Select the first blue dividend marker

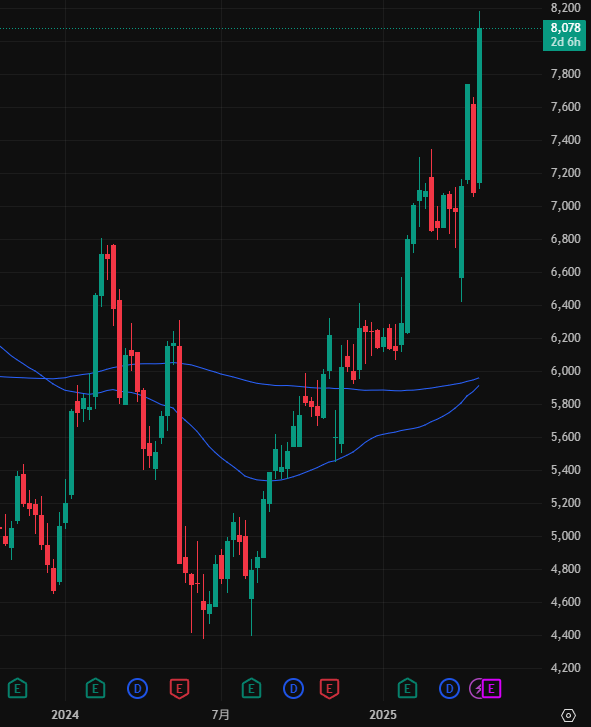(137, 689)
